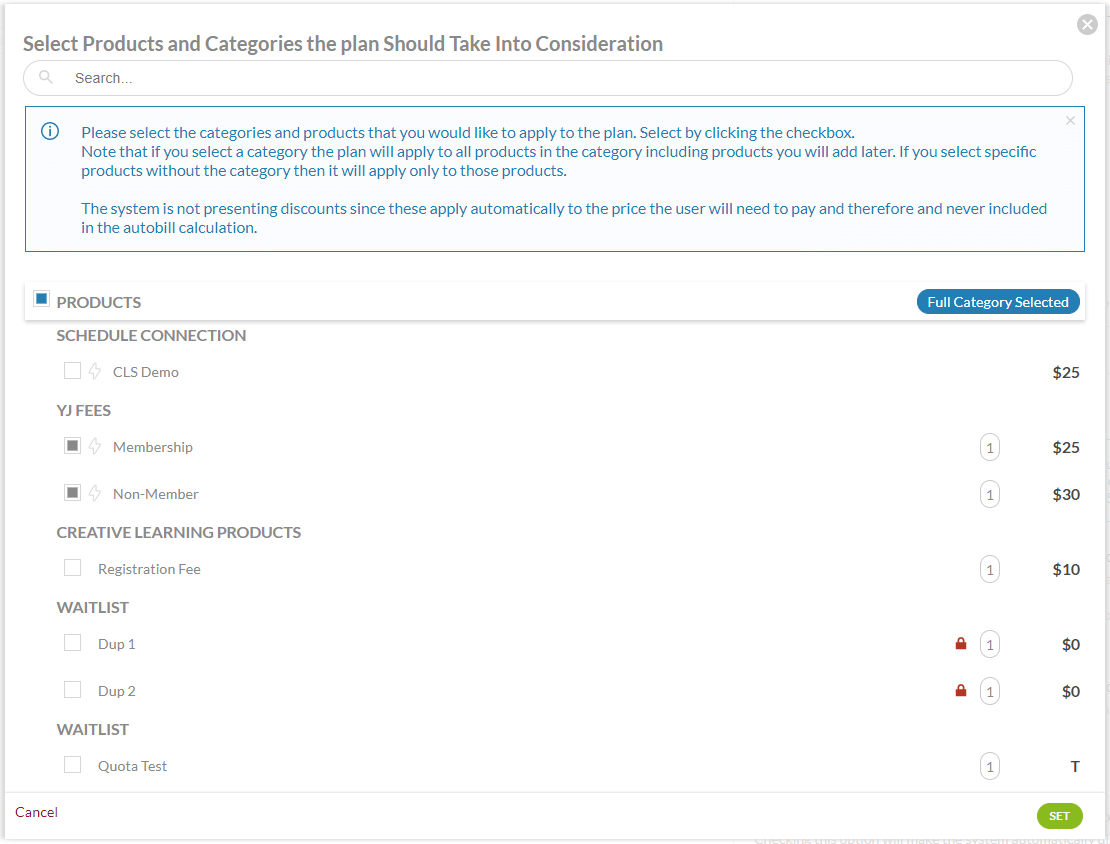Viewport: 1110px width, 844px height.
Task: Dismiss the info notice with its X
Action: (1070, 121)
